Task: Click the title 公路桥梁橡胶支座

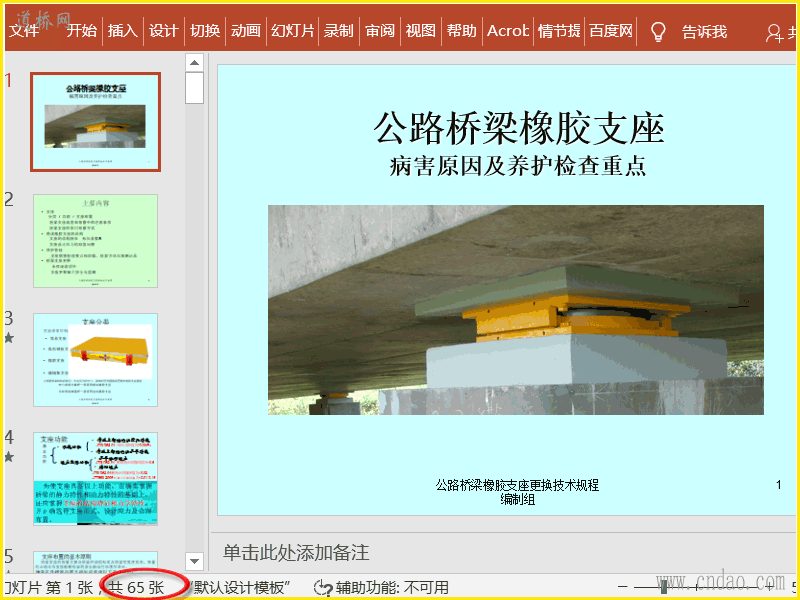Action: click(518, 128)
